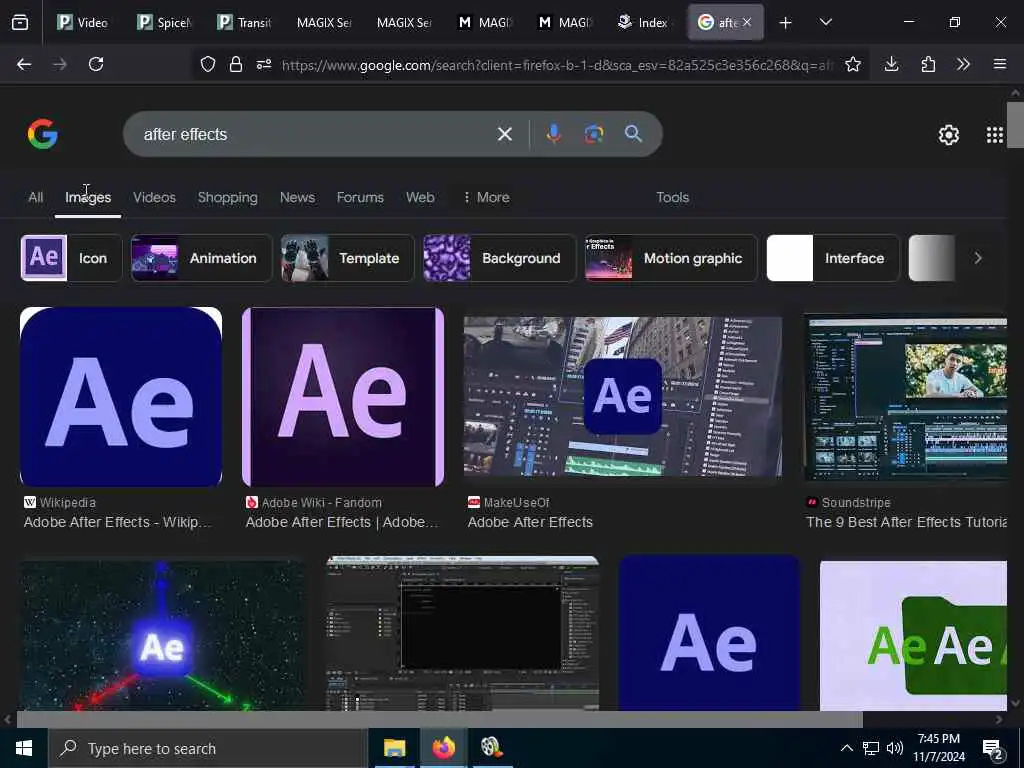The image size is (1024, 768).
Task: Click the Google logo
Action: click(x=43, y=134)
